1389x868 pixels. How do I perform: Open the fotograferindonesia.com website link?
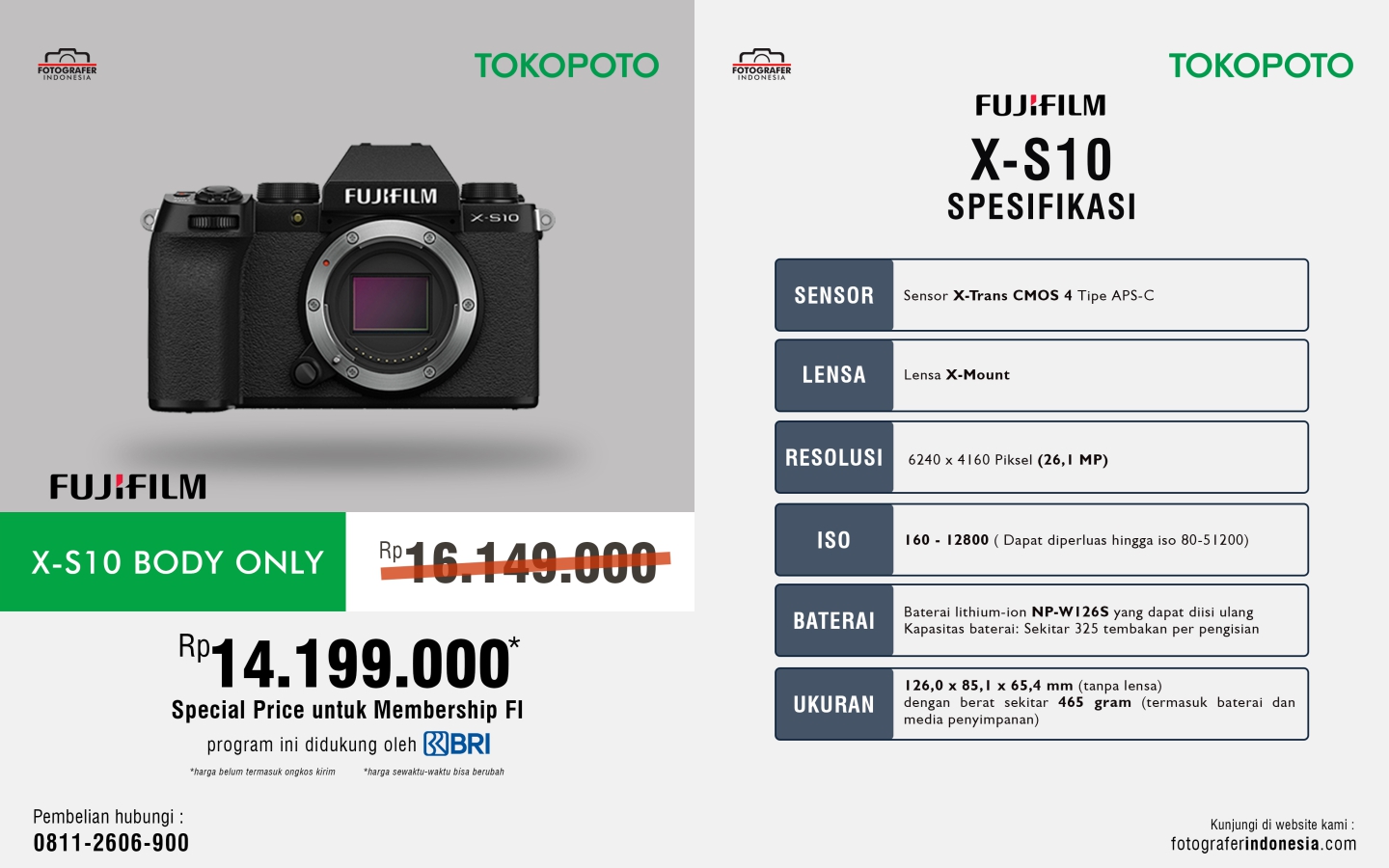1264,844
